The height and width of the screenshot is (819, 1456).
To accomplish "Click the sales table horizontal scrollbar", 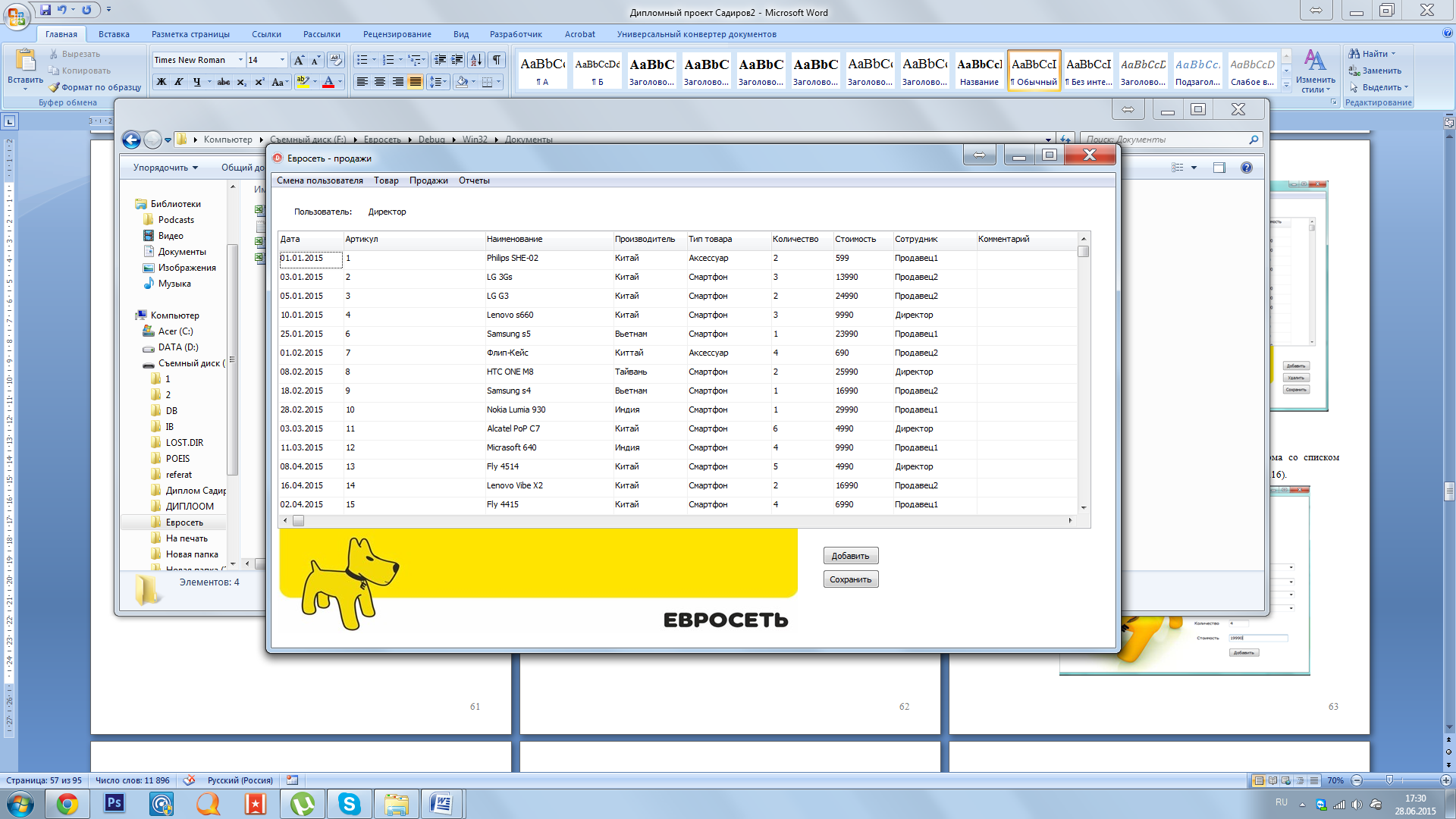I will (x=678, y=521).
